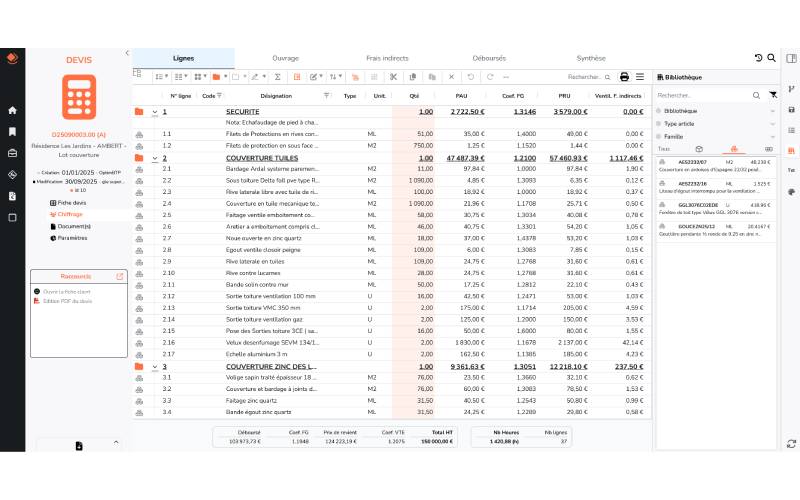Click the library Rechercher search field

(700, 95)
